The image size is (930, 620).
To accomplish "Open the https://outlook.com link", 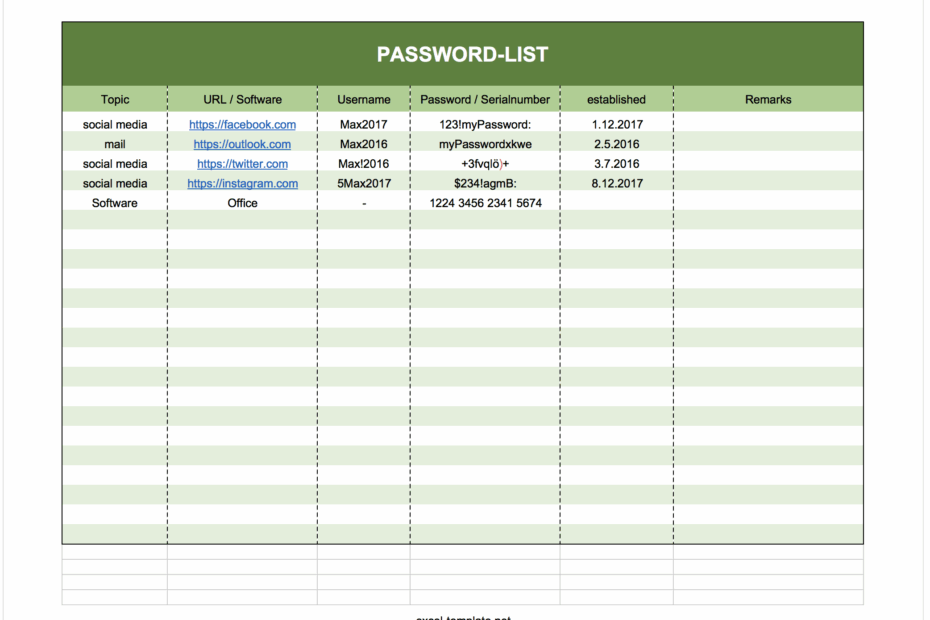I will [x=243, y=144].
